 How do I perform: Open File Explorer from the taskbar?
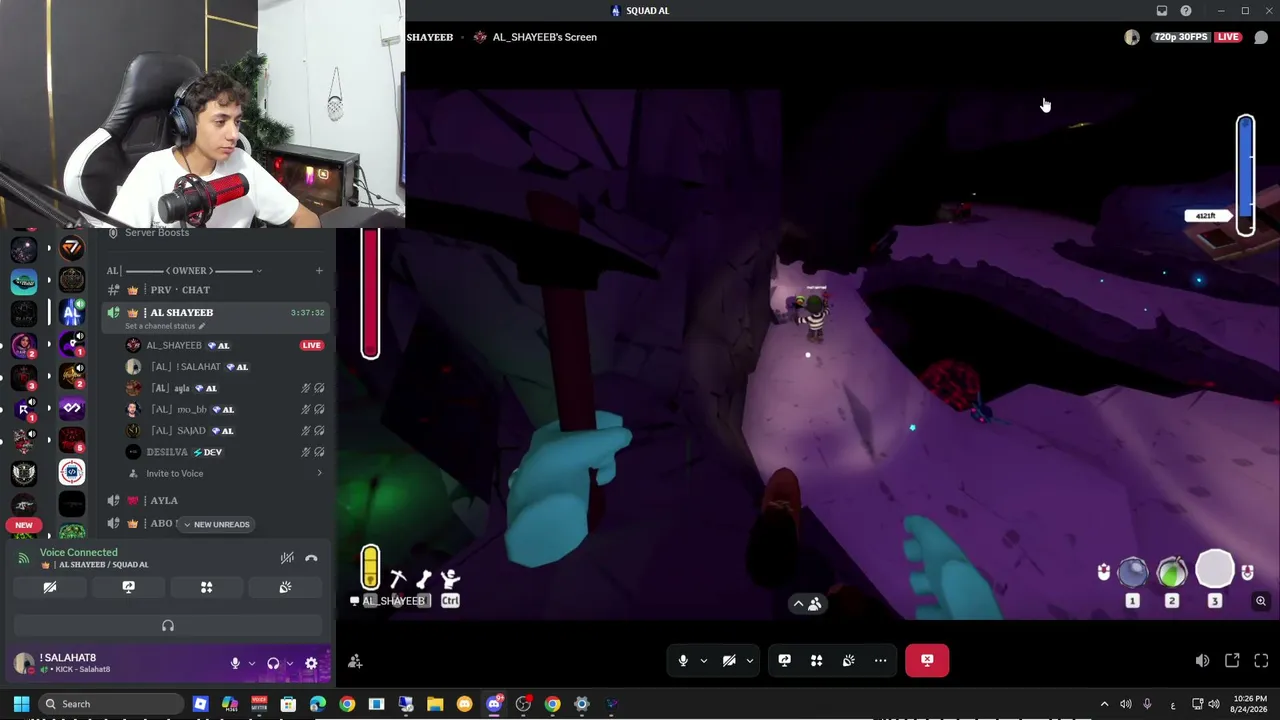pyautogui.click(x=435, y=704)
